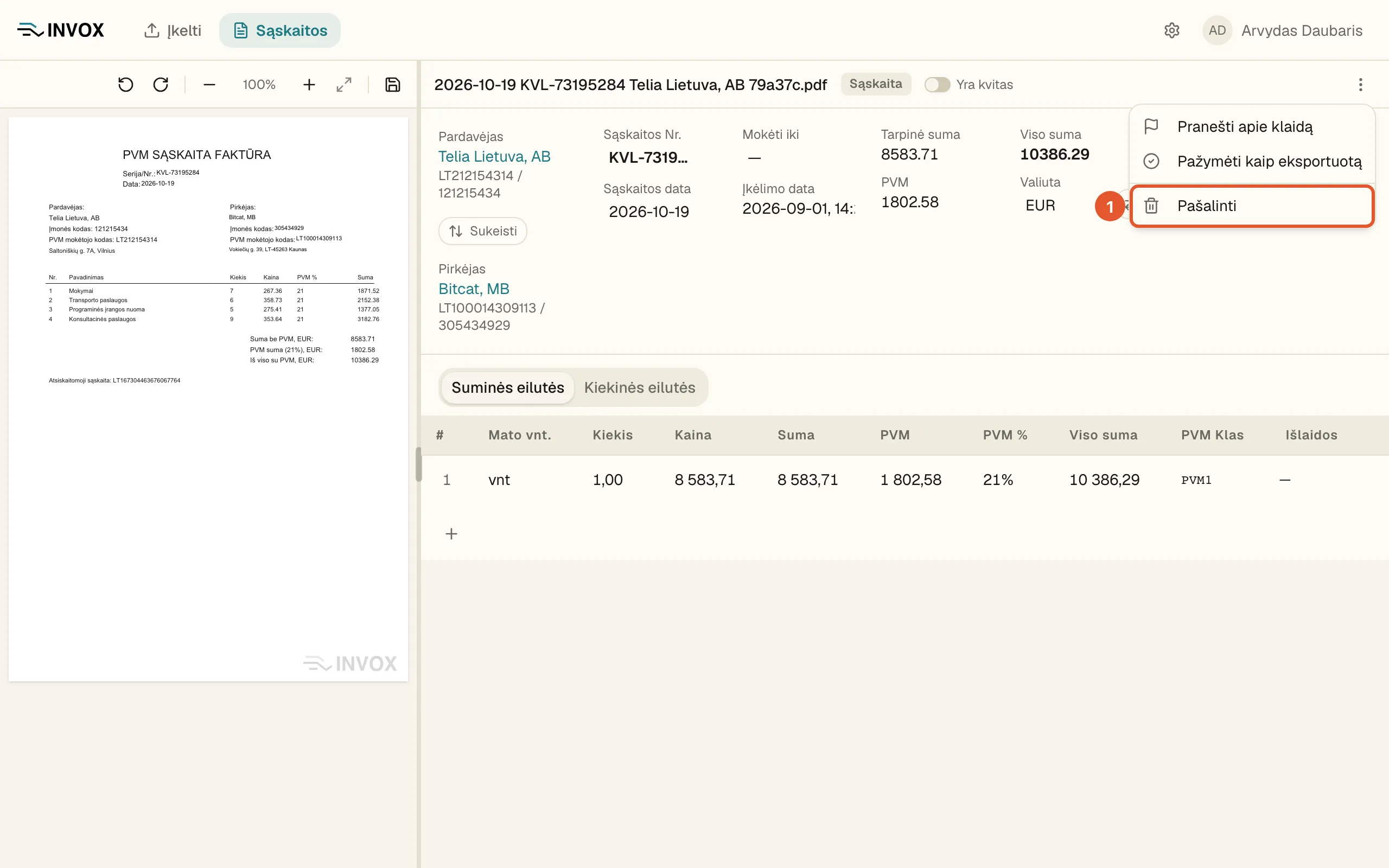
Task: Open settings gear icon
Action: click(x=1171, y=30)
